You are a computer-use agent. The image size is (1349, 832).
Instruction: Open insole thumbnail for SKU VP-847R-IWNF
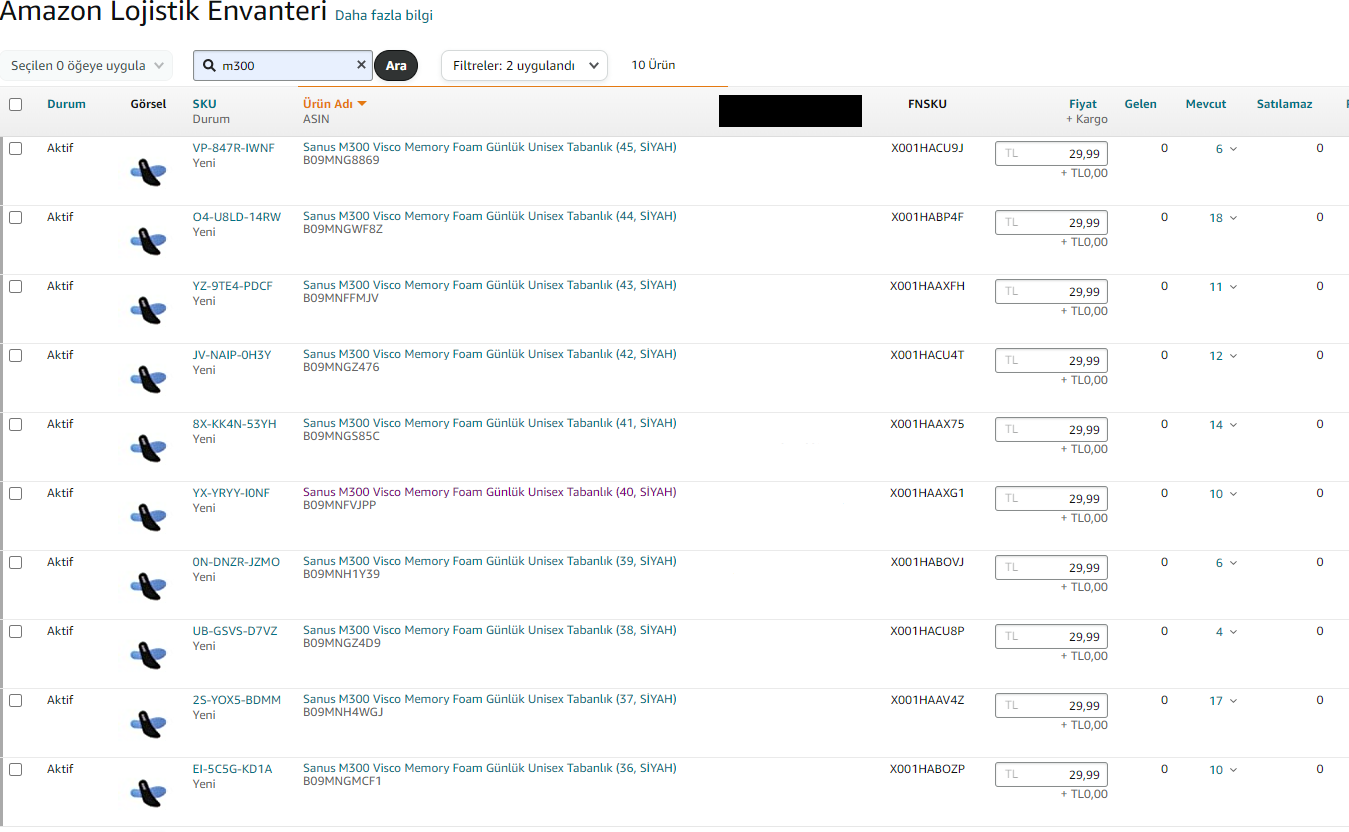click(x=148, y=172)
